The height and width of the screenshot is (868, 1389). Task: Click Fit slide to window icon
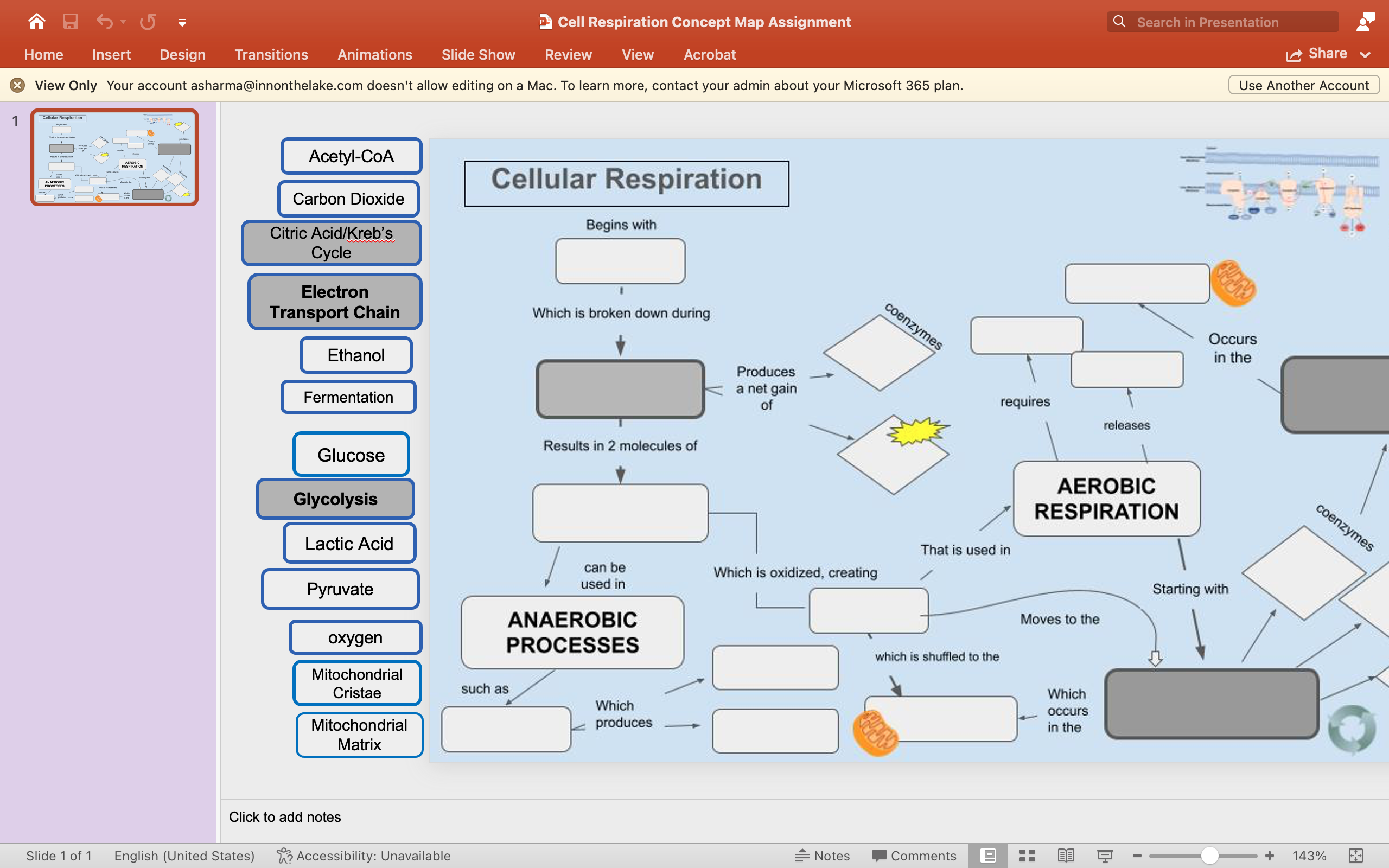pos(1356,856)
